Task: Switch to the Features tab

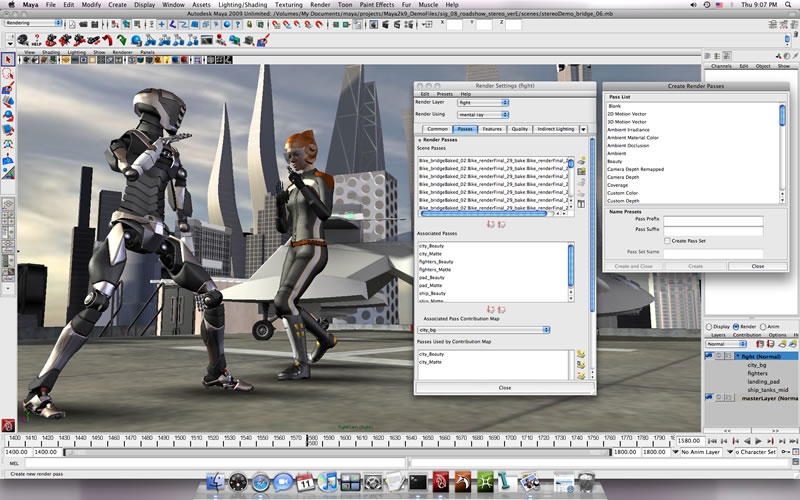Action: pos(492,129)
